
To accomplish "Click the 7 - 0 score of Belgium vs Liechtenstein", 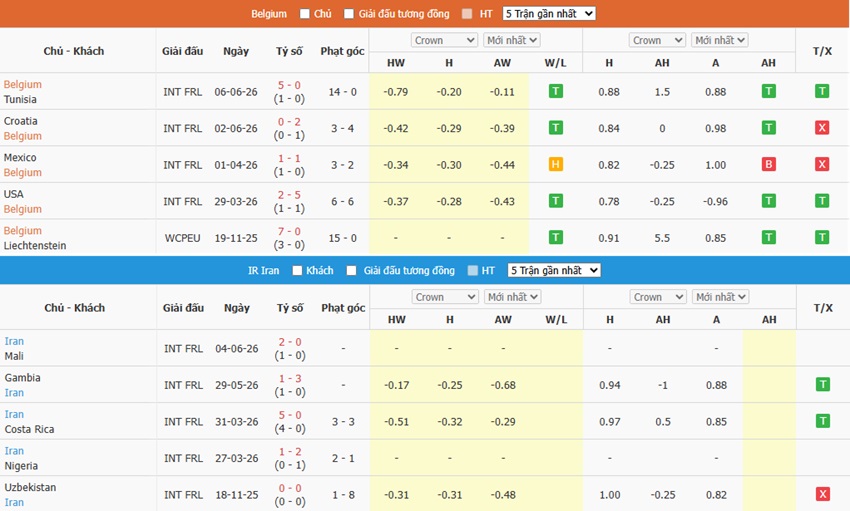I will pyautogui.click(x=289, y=231).
